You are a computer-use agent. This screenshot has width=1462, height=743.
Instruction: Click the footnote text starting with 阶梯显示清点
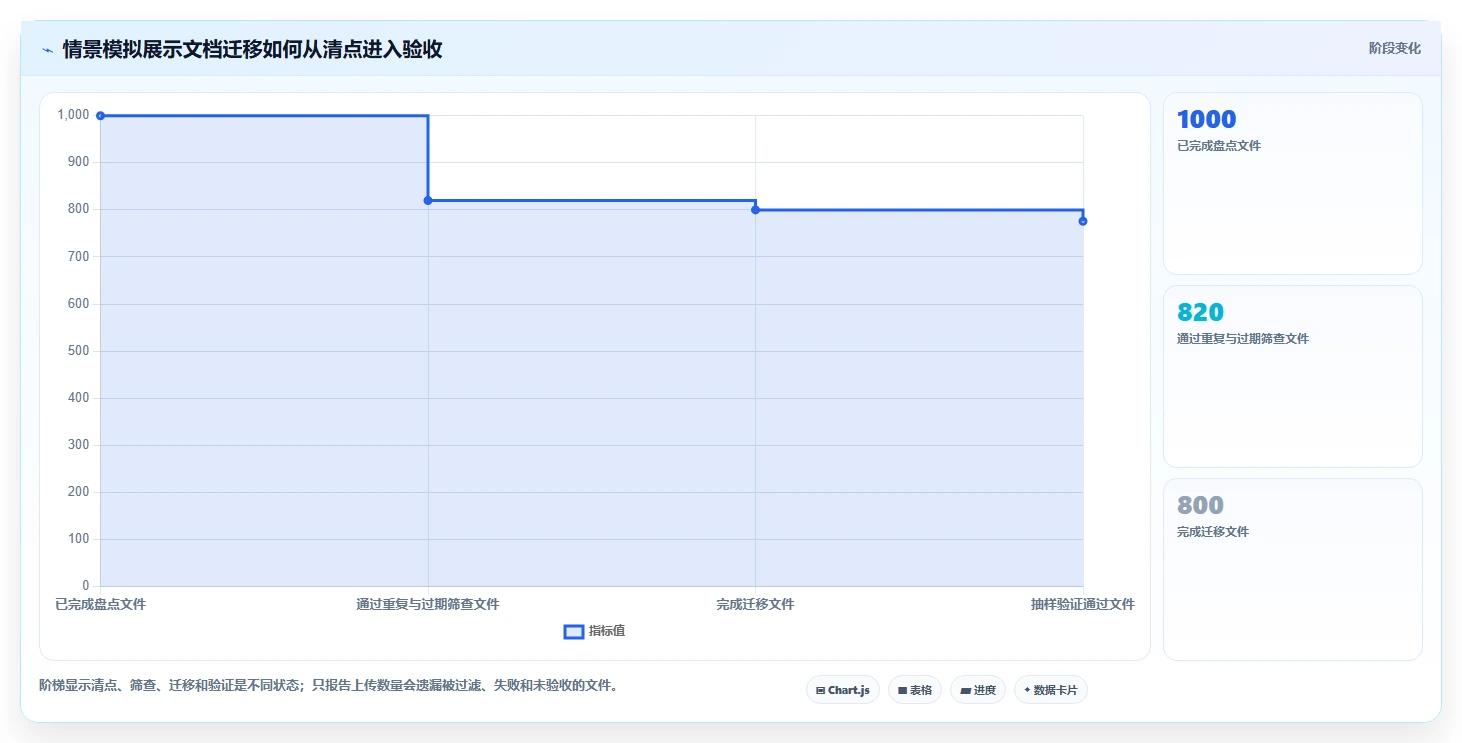328,685
